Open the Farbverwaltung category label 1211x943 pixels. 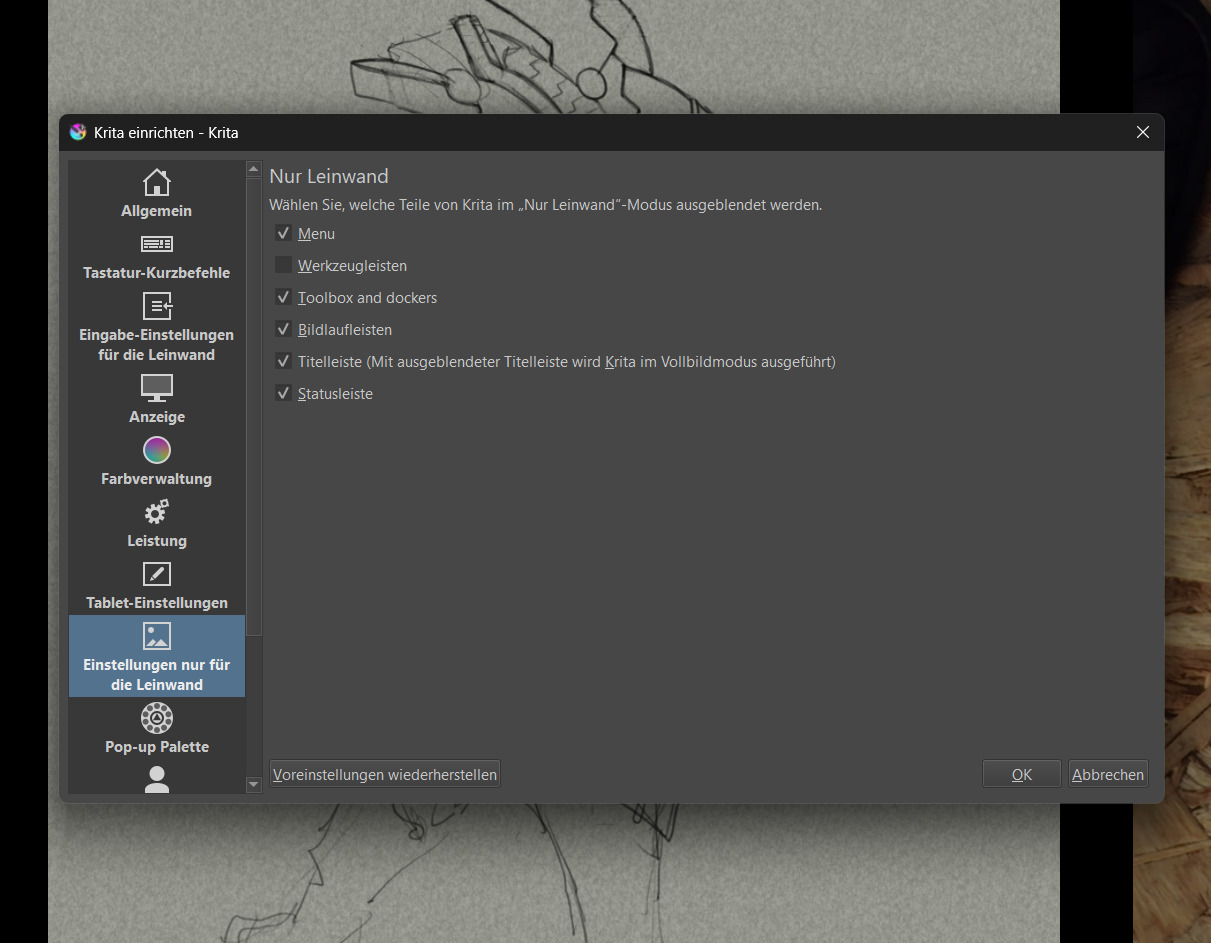tap(157, 479)
